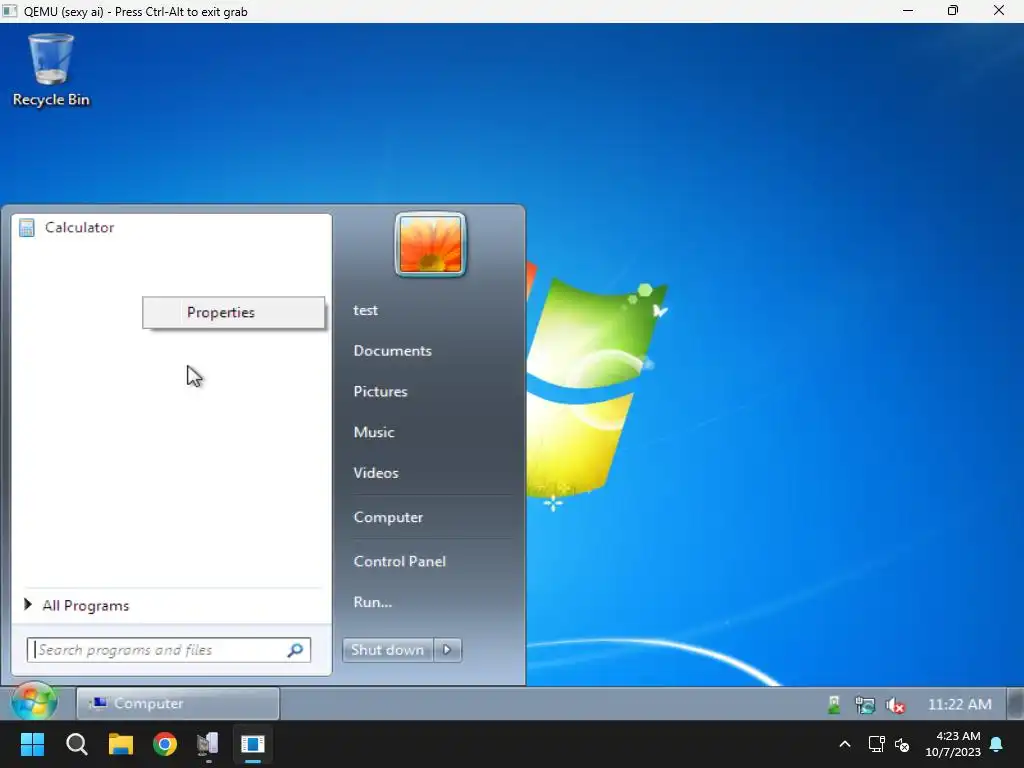Click the QEMU window title icon
This screenshot has height=768, width=1024.
coord(9,11)
